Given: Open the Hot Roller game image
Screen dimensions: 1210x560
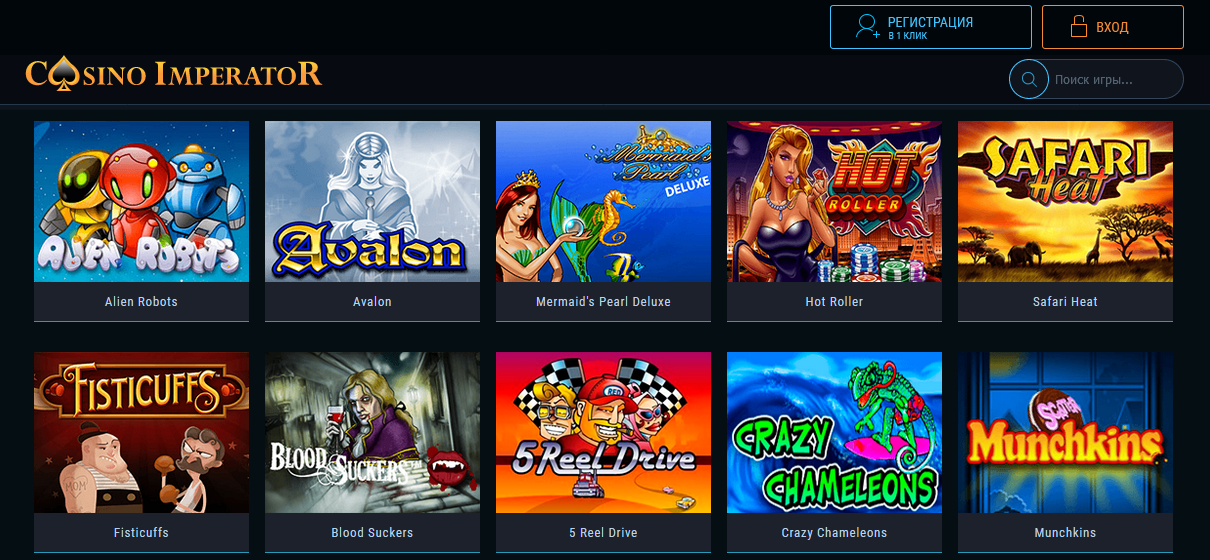Looking at the screenshot, I should [834, 201].
